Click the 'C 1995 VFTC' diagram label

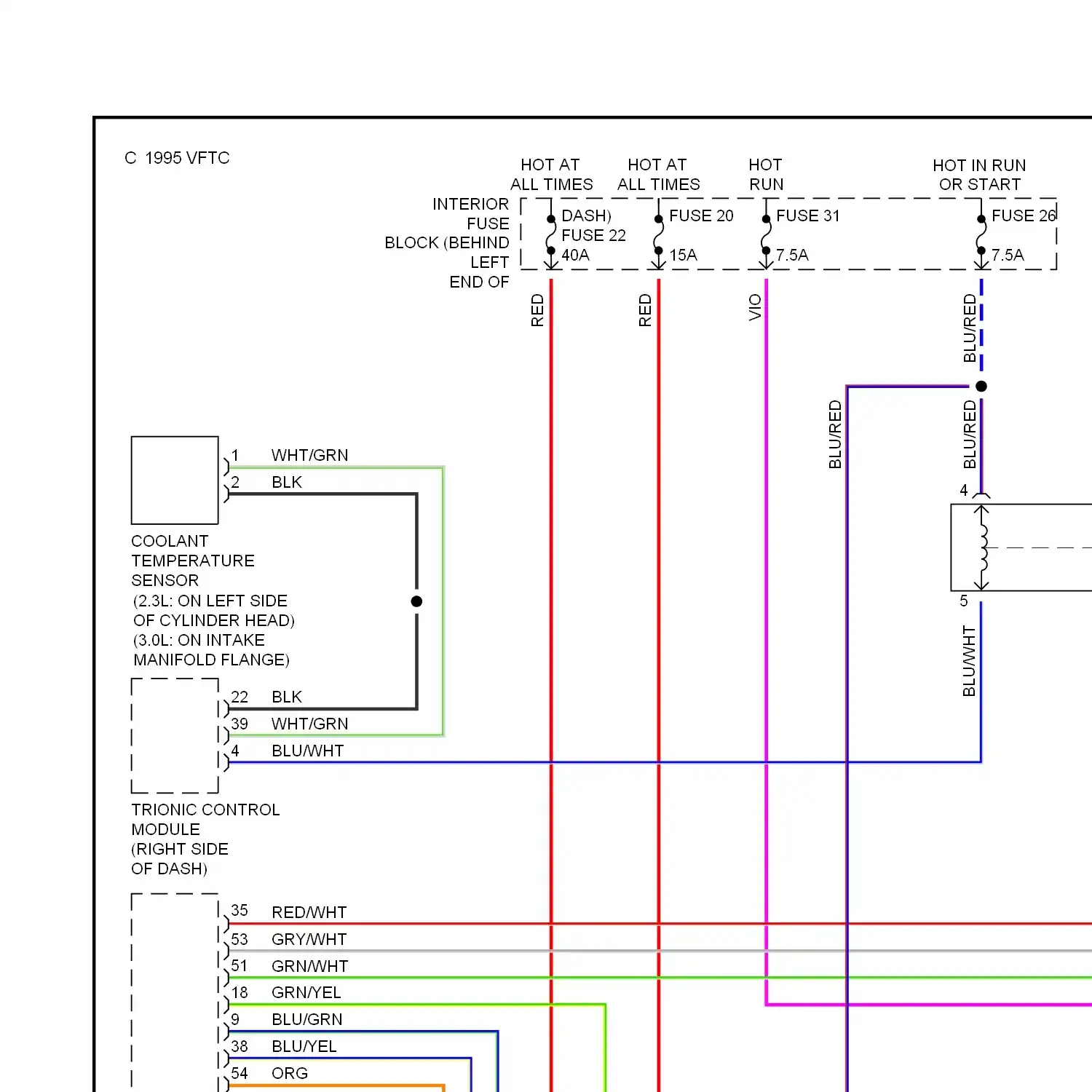click(x=177, y=158)
